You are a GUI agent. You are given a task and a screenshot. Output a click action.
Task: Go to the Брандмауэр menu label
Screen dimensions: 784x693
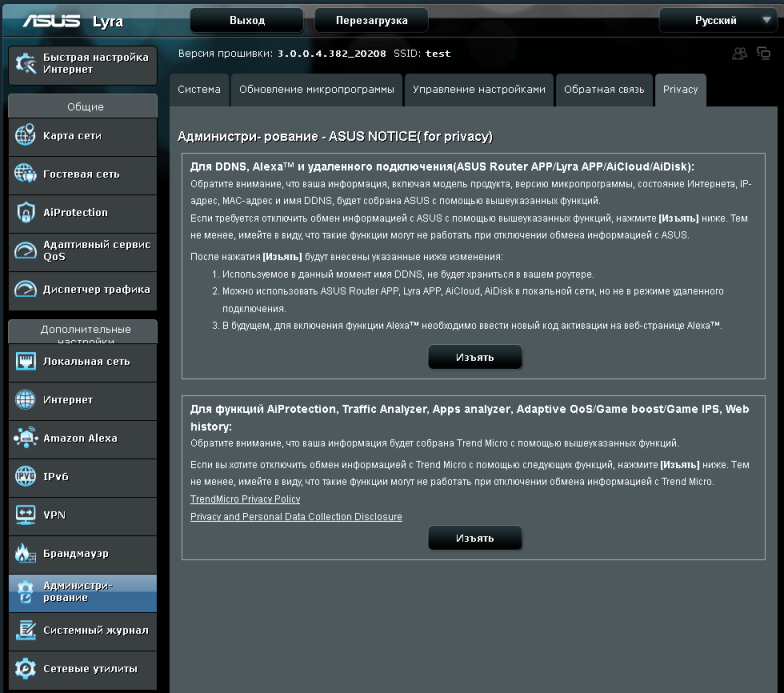coord(76,554)
